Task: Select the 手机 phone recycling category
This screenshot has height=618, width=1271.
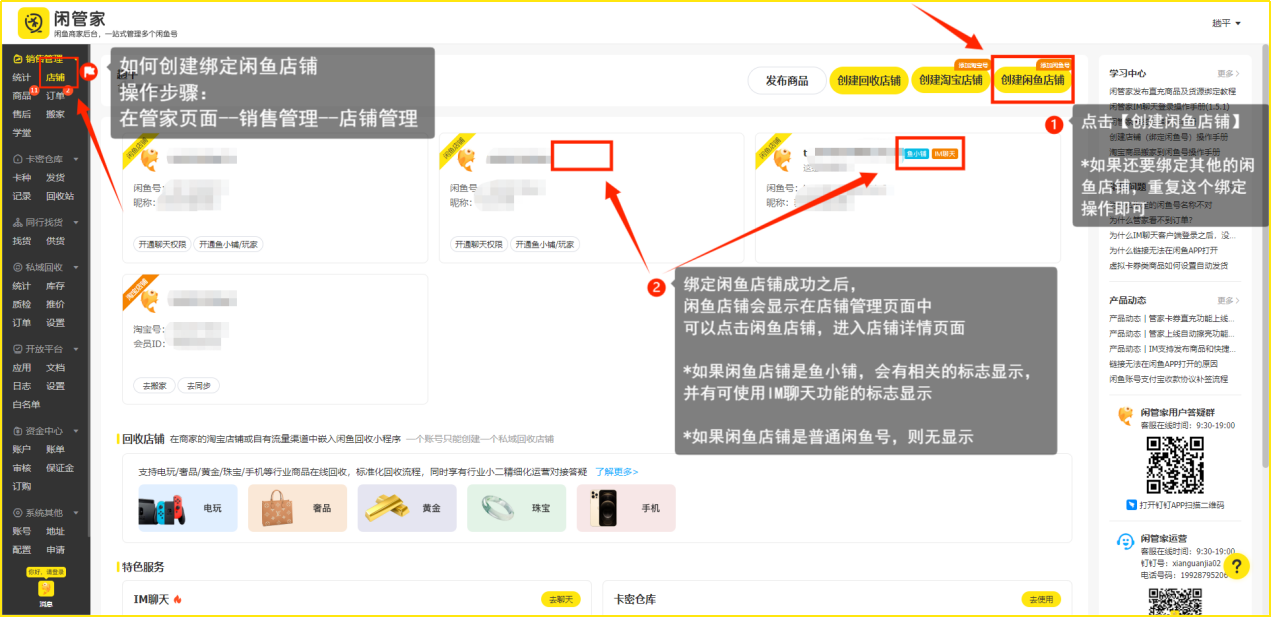Action: tap(625, 508)
